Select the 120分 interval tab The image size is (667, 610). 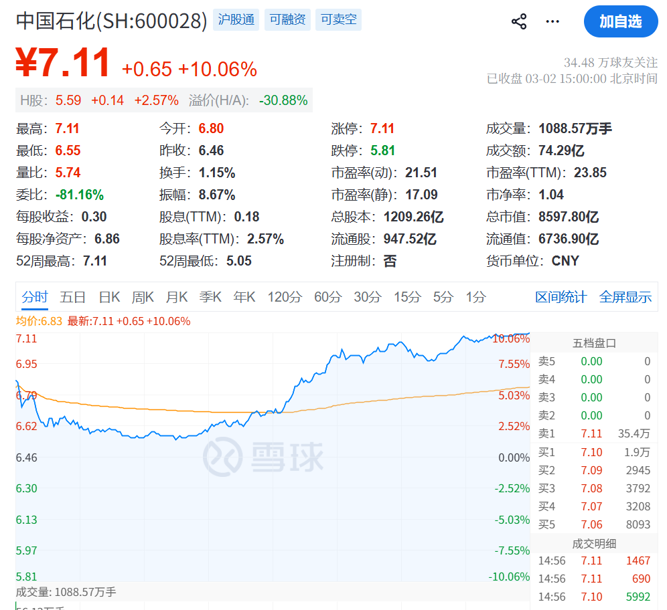pyautogui.click(x=285, y=297)
